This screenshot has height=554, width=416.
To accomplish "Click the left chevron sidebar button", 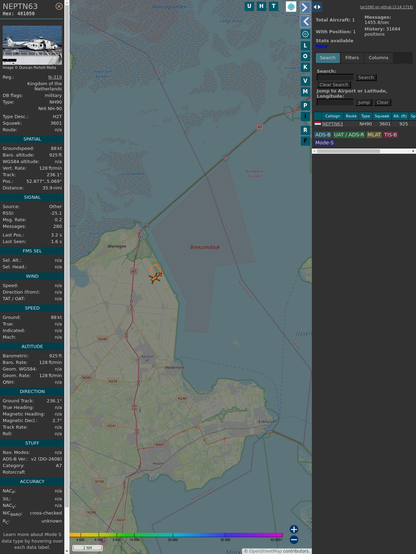I will point(305,22).
